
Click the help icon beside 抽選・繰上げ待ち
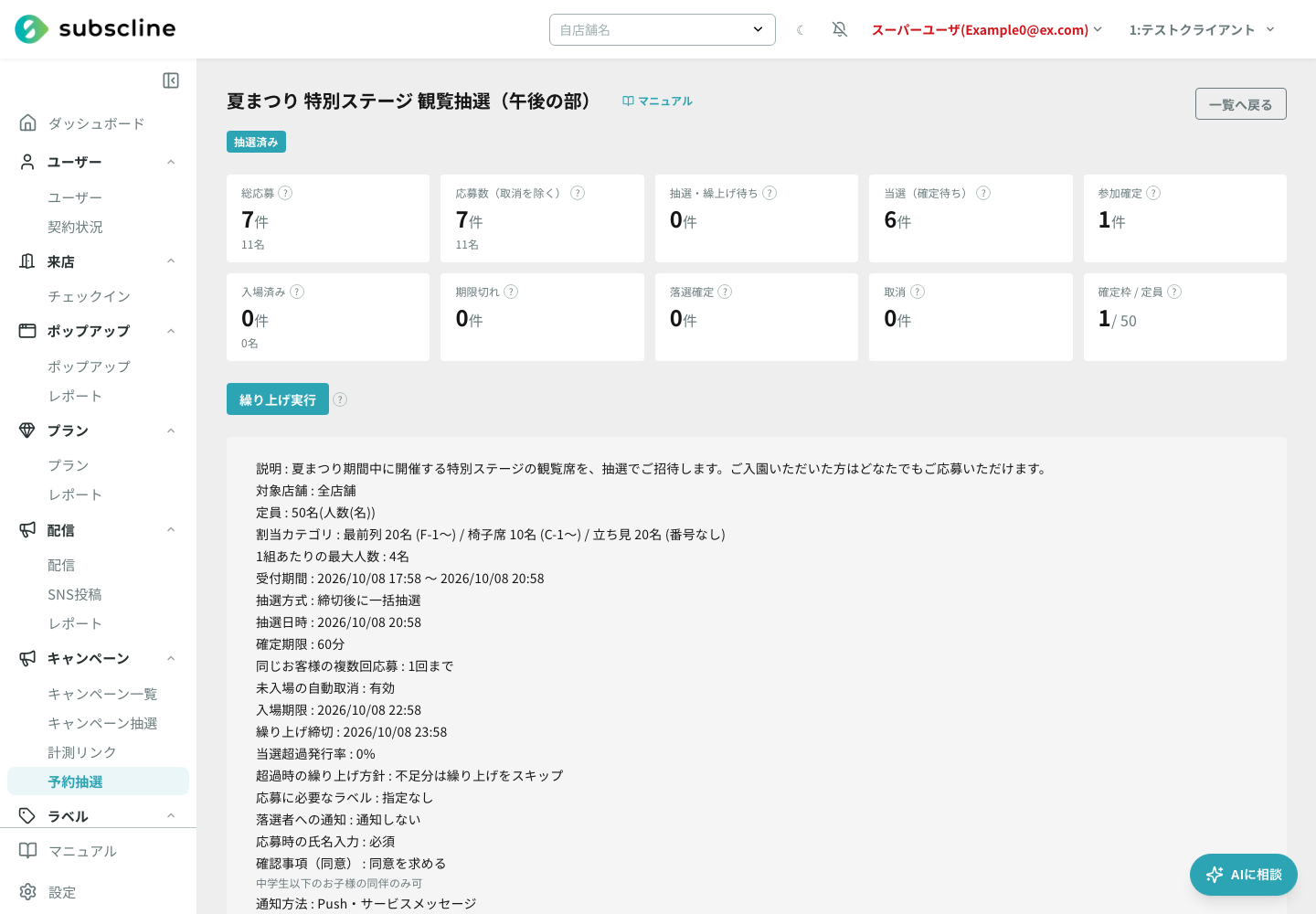(769, 193)
